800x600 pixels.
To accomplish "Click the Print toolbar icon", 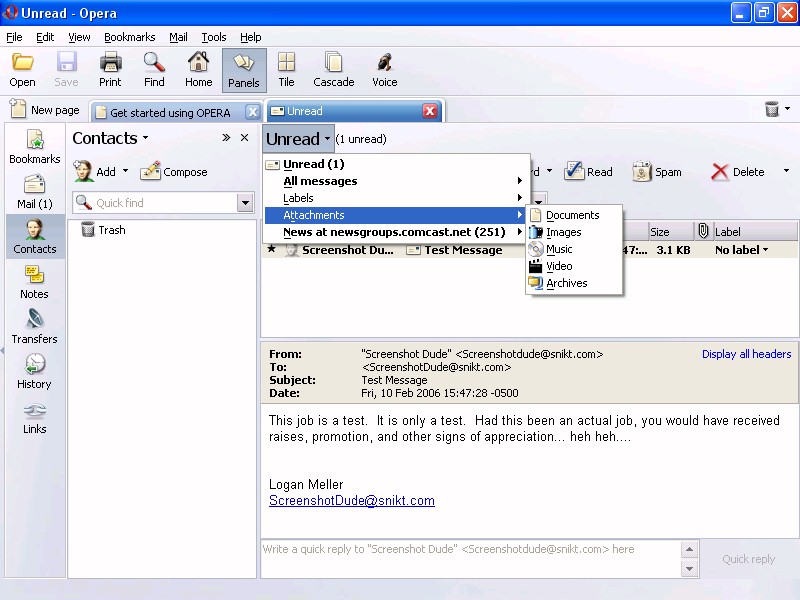I will [110, 69].
